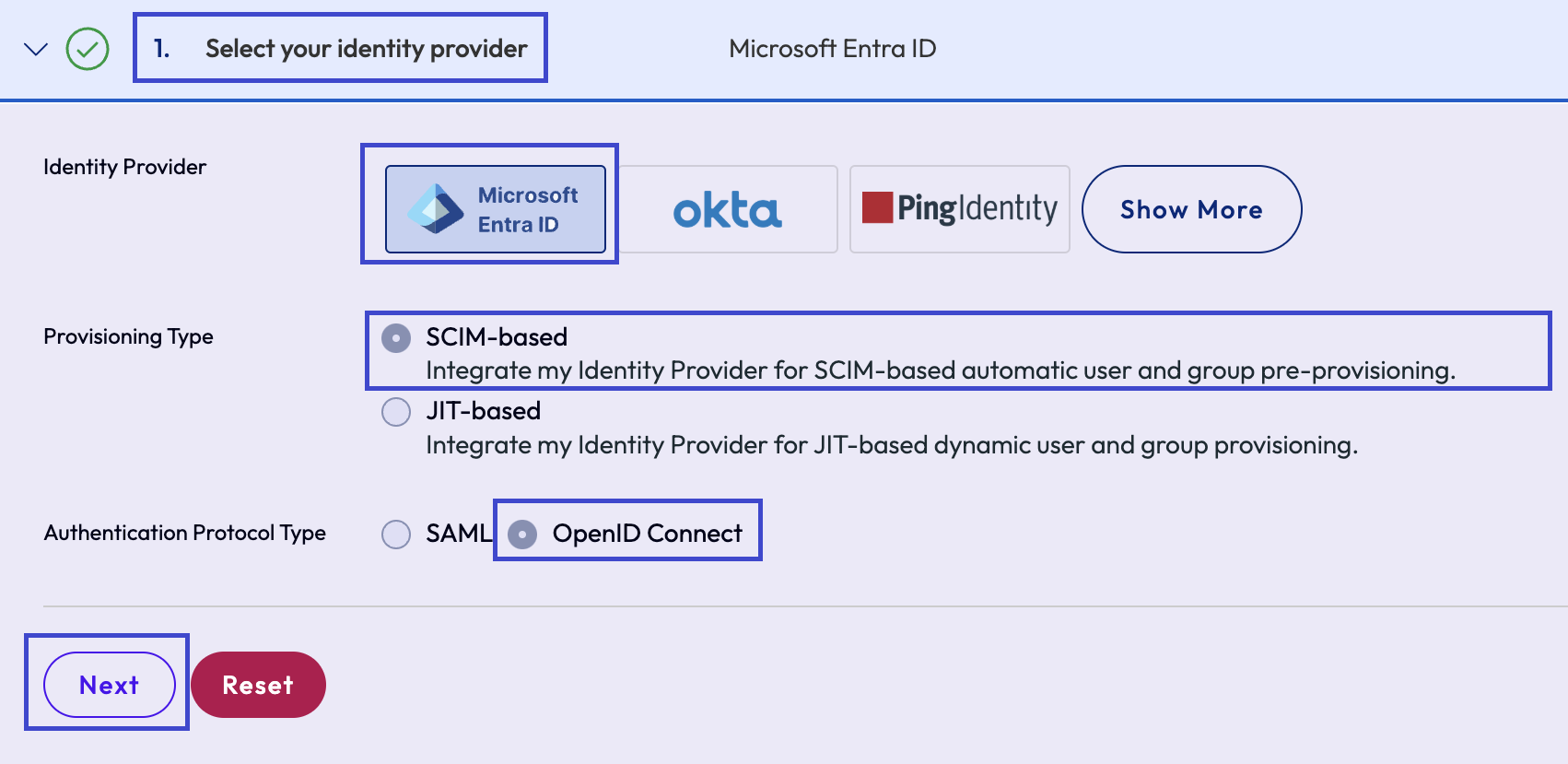
Task: Click the SCIM-based description text
Action: click(941, 370)
